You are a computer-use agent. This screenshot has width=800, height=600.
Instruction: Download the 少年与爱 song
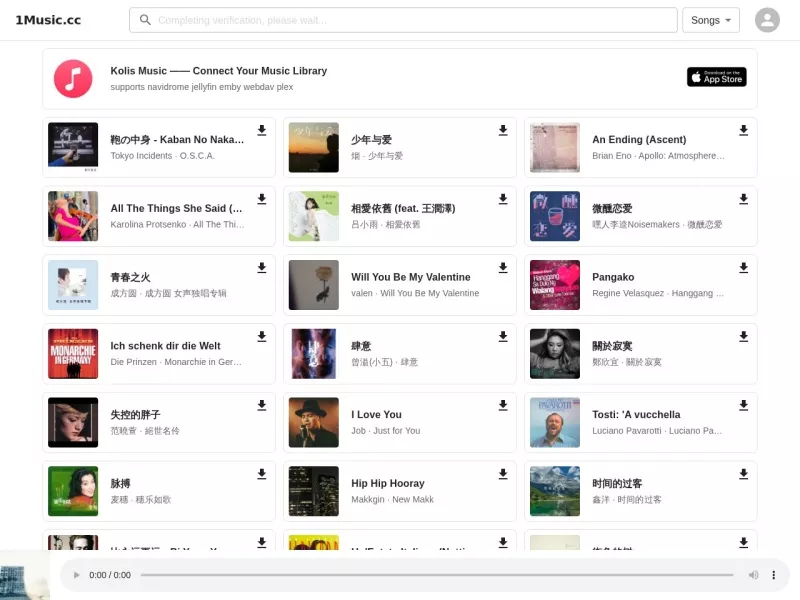[x=503, y=130]
